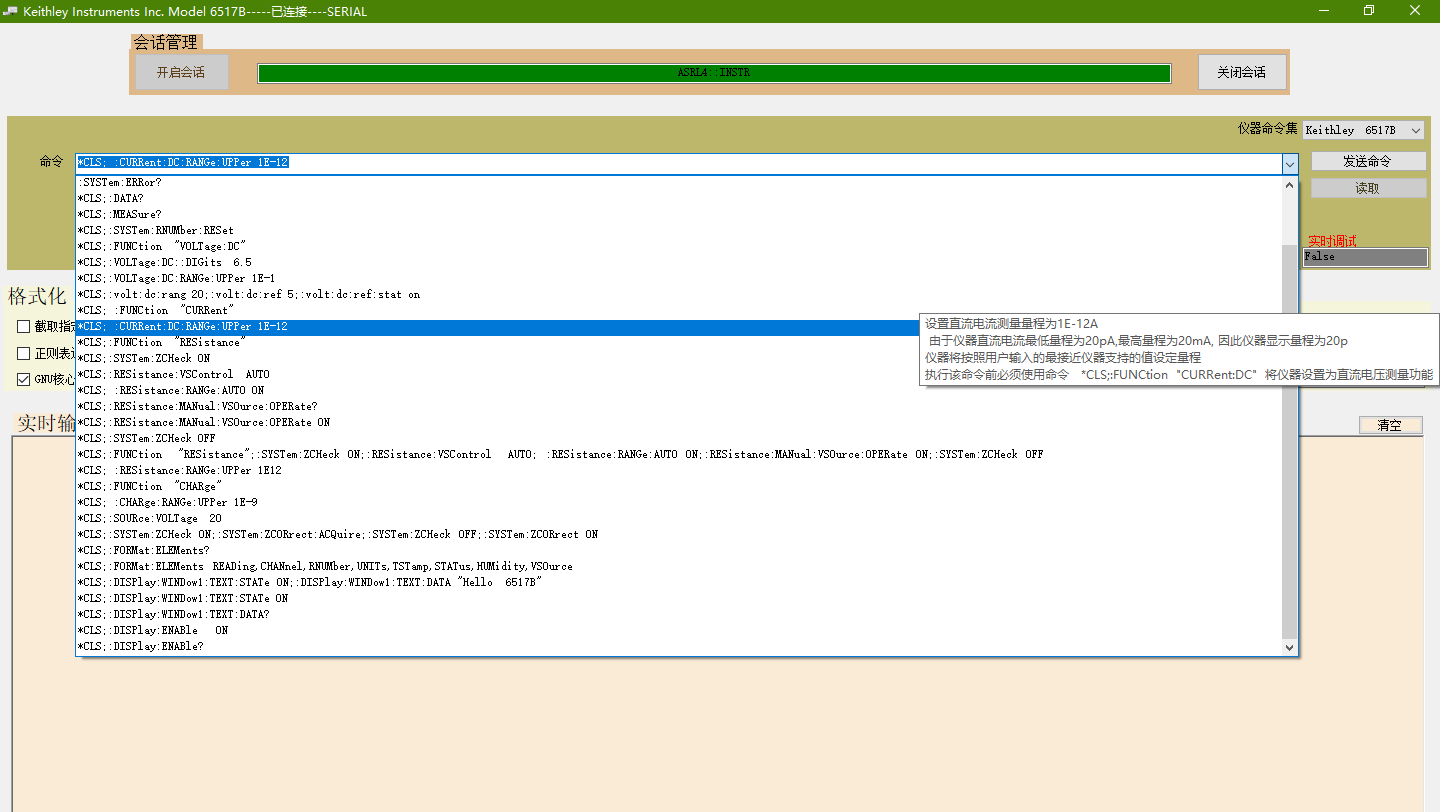Click the list scrollbar up arrow
Image resolution: width=1440 pixels, height=812 pixels.
1290,184
